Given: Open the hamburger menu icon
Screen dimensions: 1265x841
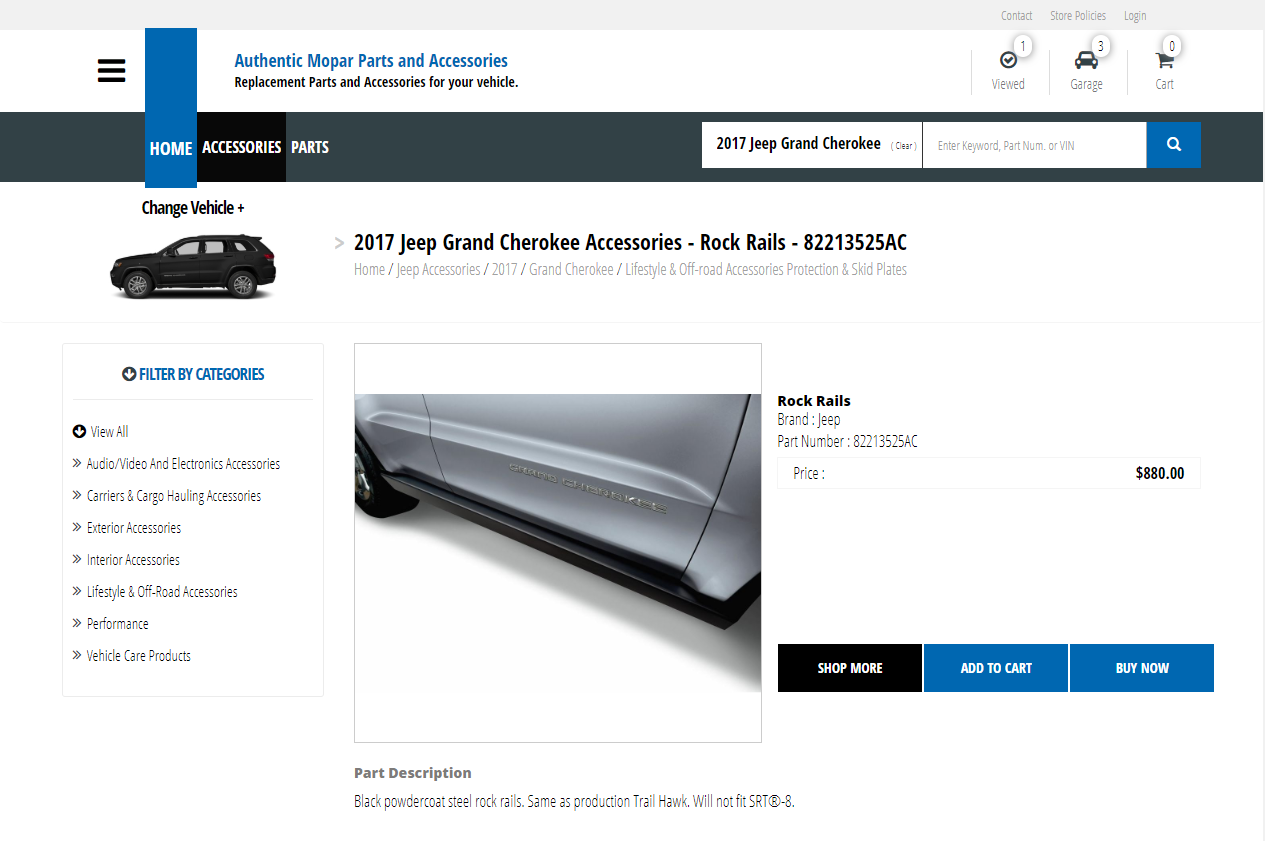Looking at the screenshot, I should click(111, 71).
